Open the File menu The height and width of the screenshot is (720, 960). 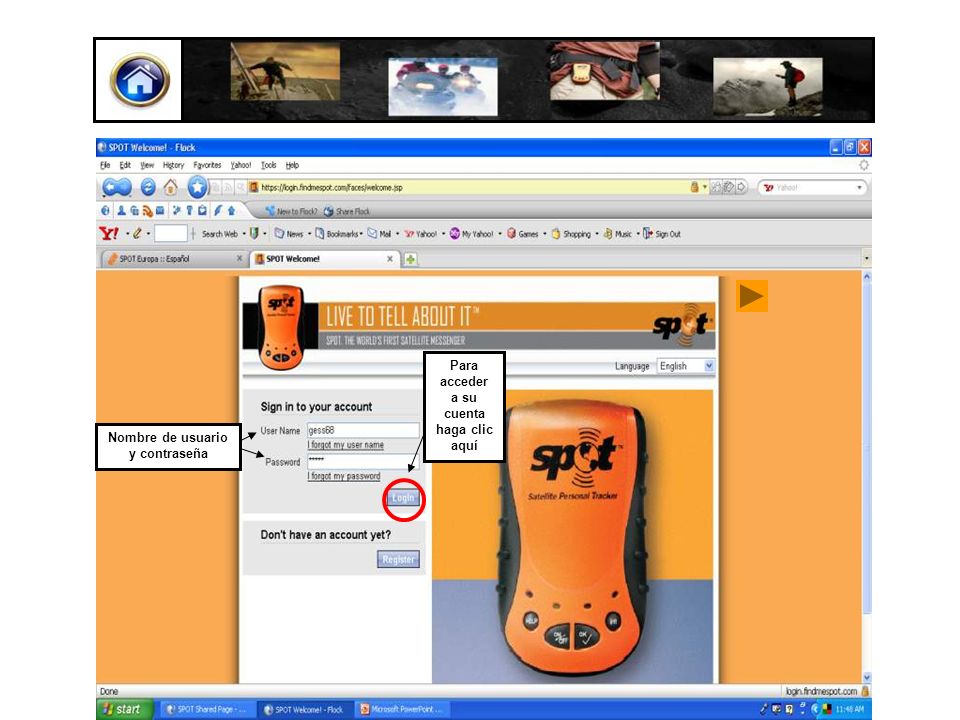105,165
